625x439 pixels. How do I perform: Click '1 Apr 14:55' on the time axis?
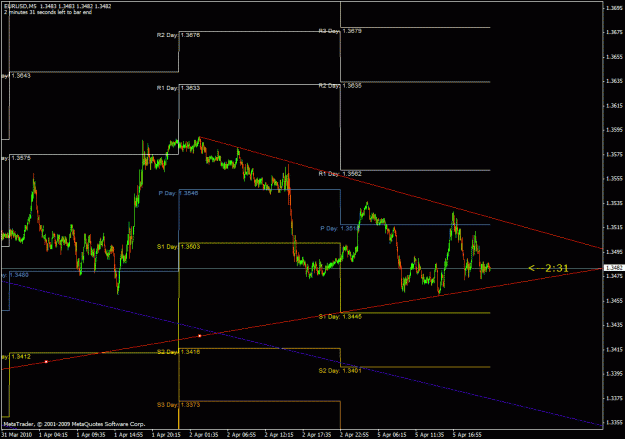(129, 435)
